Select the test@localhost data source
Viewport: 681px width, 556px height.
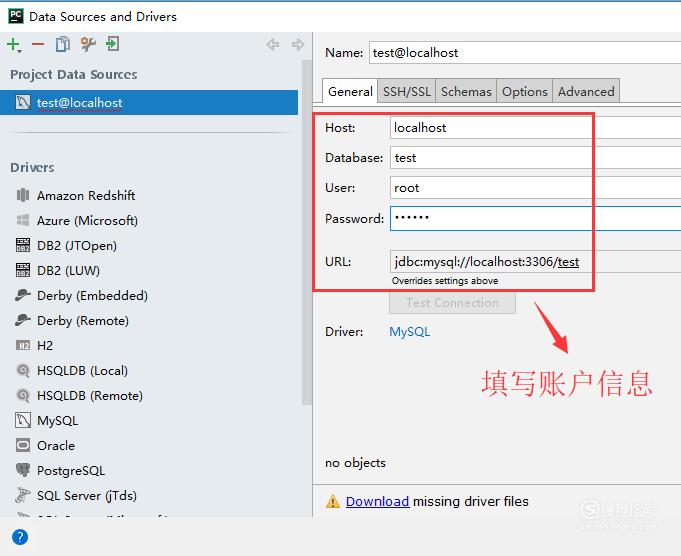(x=149, y=103)
